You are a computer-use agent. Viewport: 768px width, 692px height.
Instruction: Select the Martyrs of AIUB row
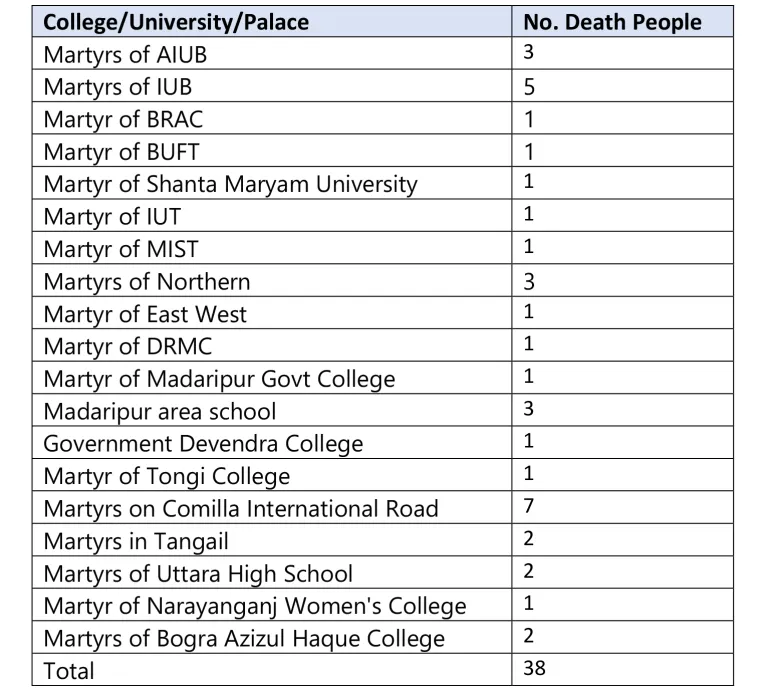tap(383, 53)
